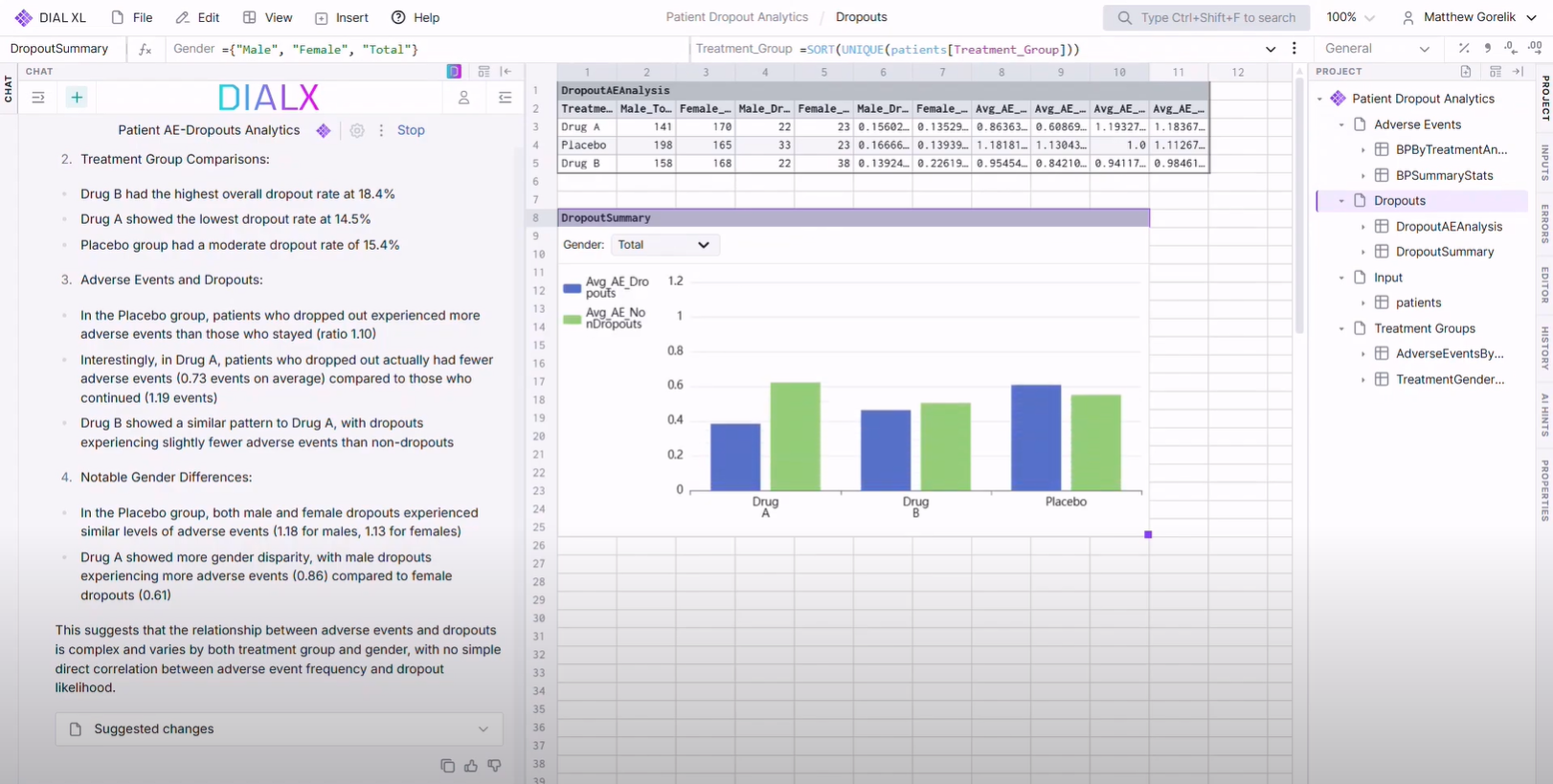The height and width of the screenshot is (784, 1553).
Task: Toggle the purple DIAL chat mode button
Action: 454,72
